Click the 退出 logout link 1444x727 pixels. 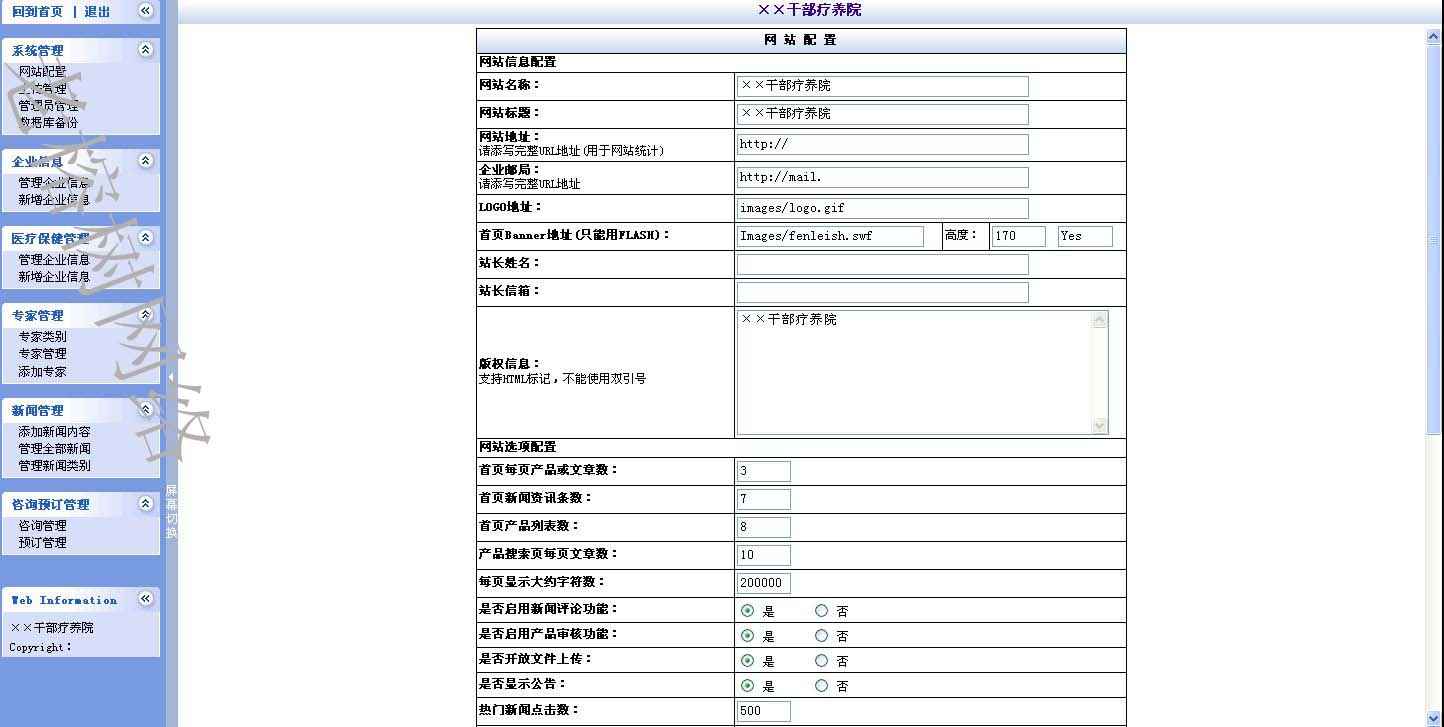click(x=97, y=12)
